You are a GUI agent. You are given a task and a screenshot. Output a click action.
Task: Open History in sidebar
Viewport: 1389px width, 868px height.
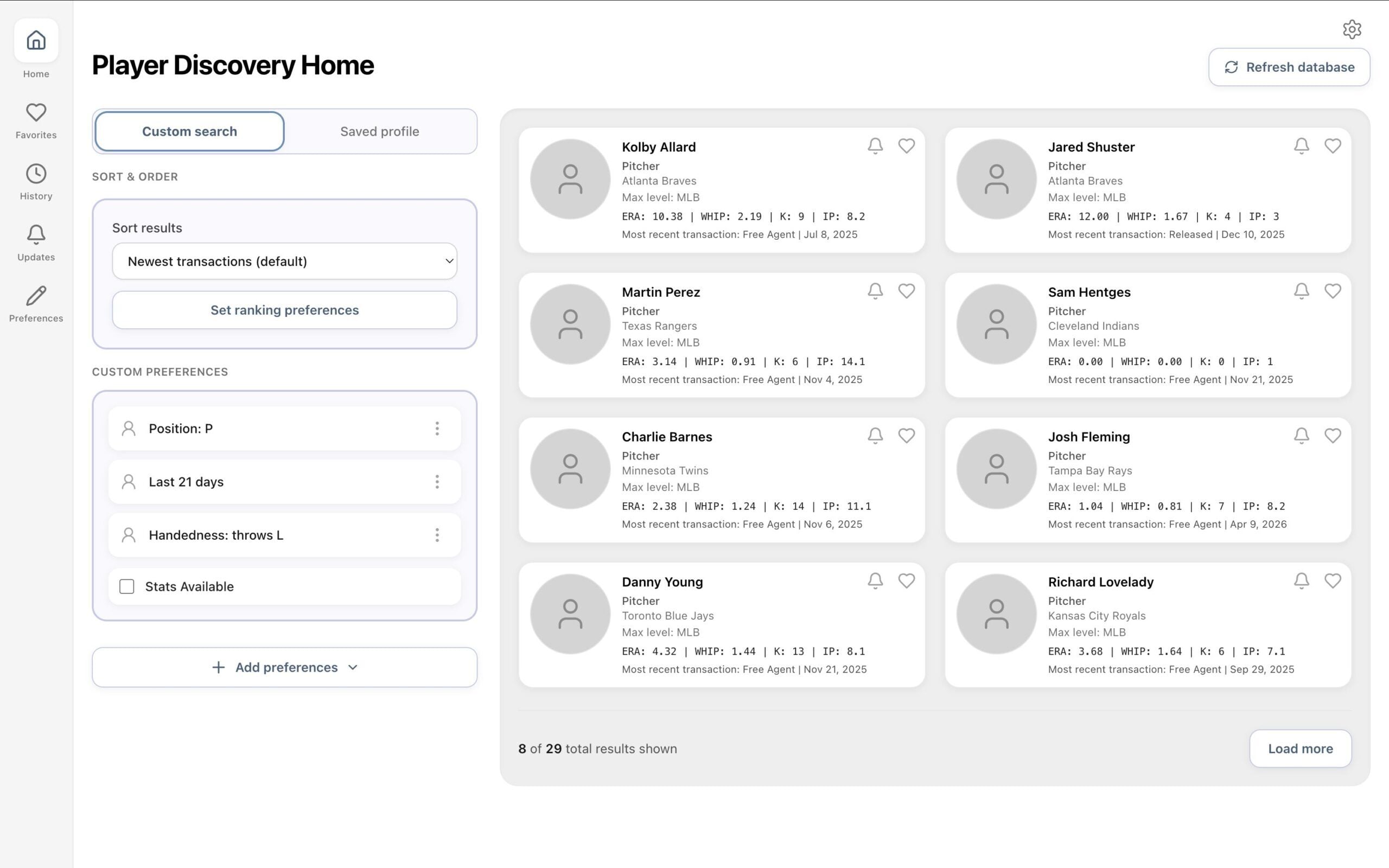[36, 182]
